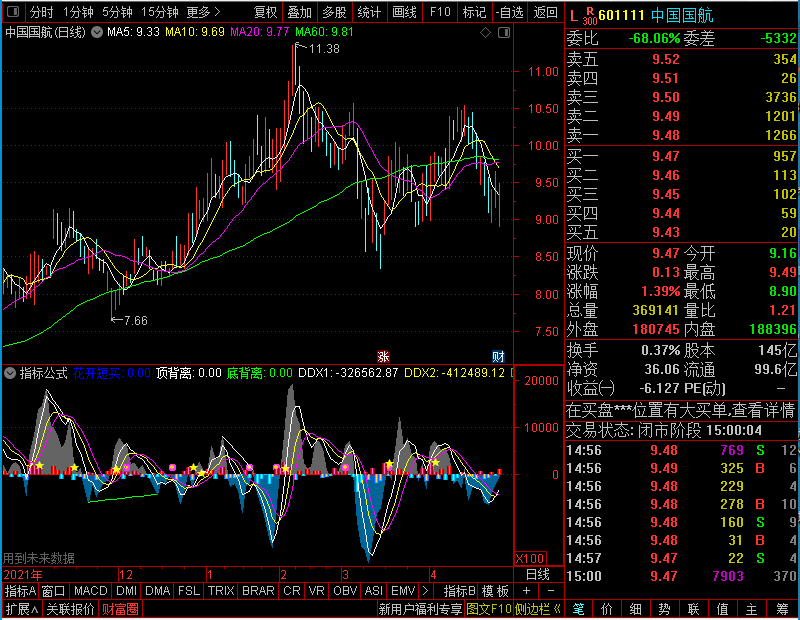
Task: Click 标记 mark button
Action: pyautogui.click(x=474, y=12)
